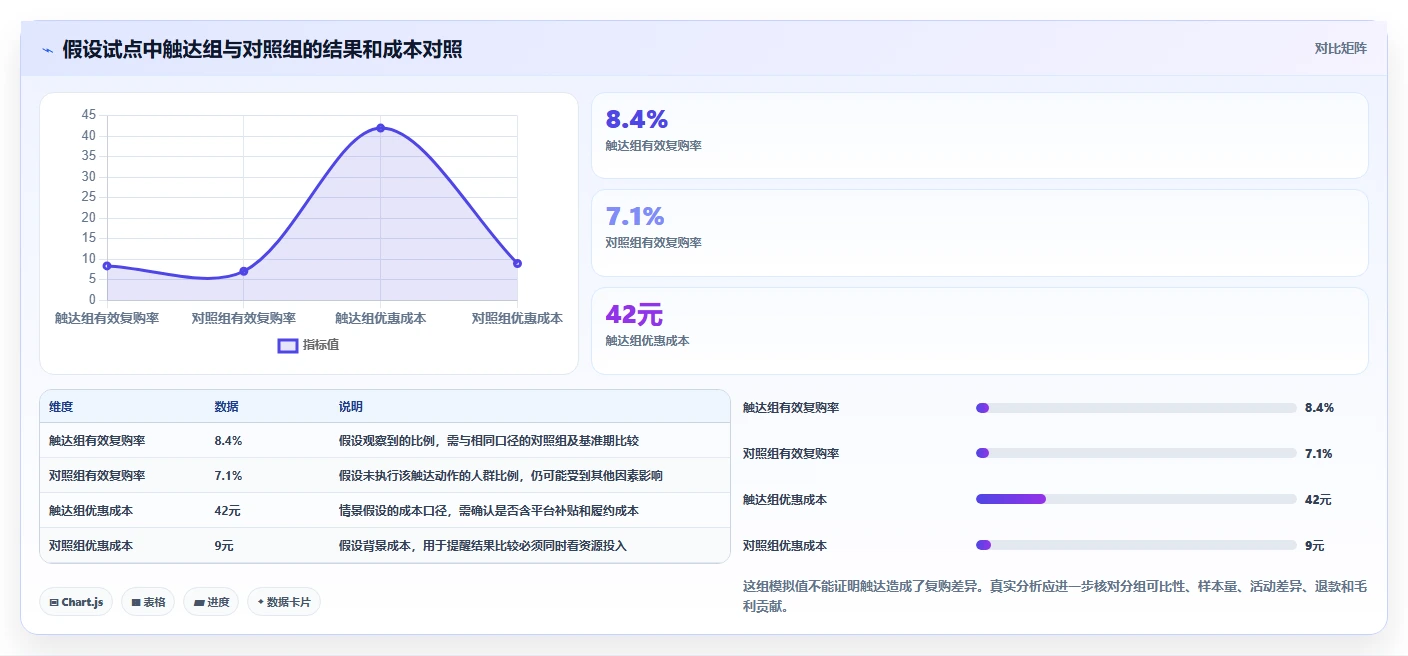The image size is (1408, 656).
Task: Click the 表格 chip
Action: pyautogui.click(x=148, y=602)
